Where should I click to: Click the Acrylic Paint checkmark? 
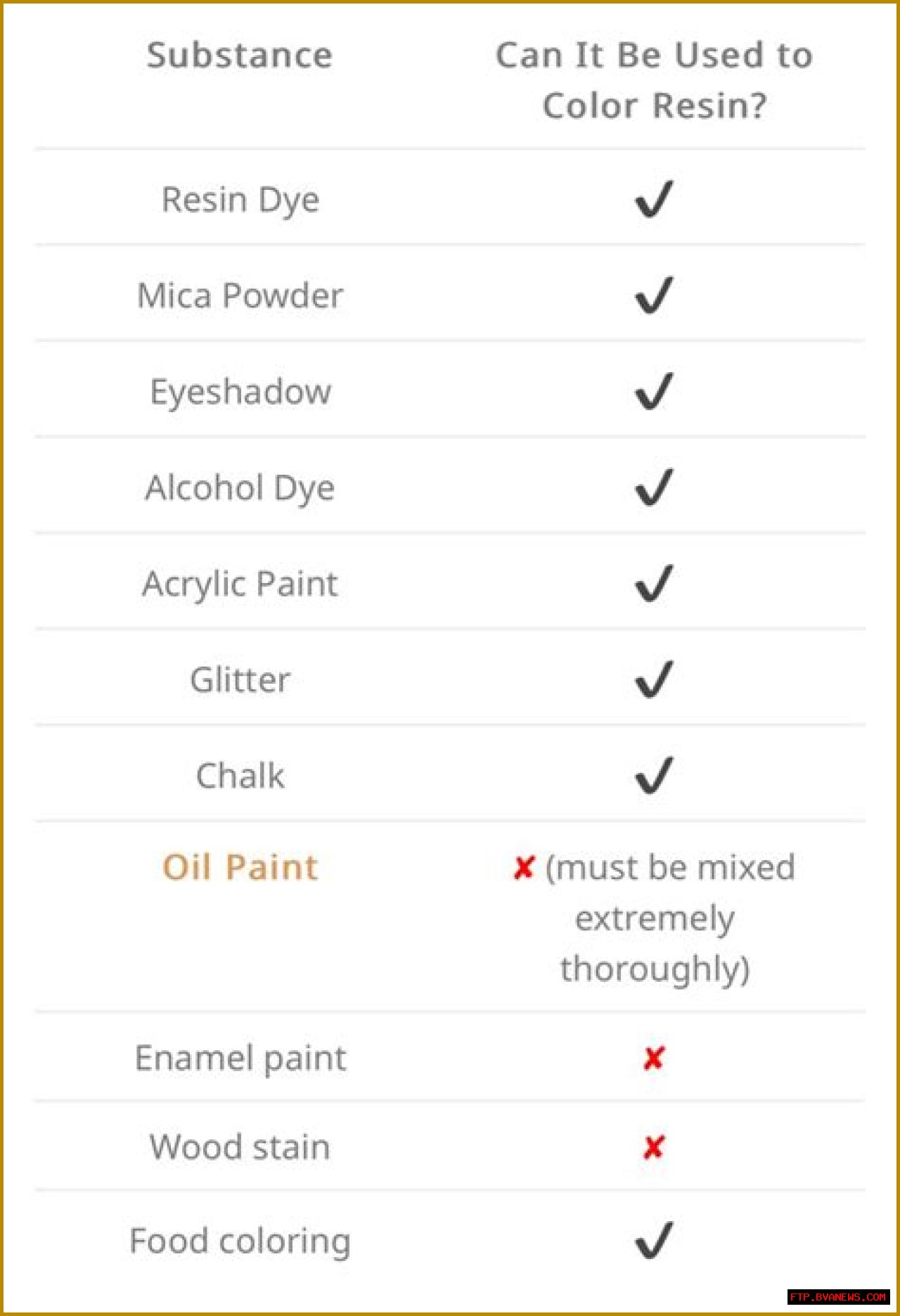654,584
